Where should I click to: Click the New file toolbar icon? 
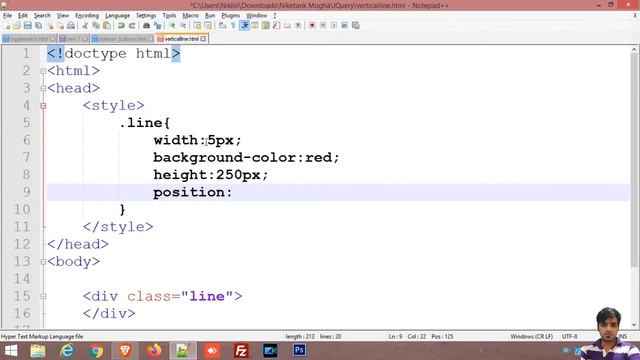point(7,26)
